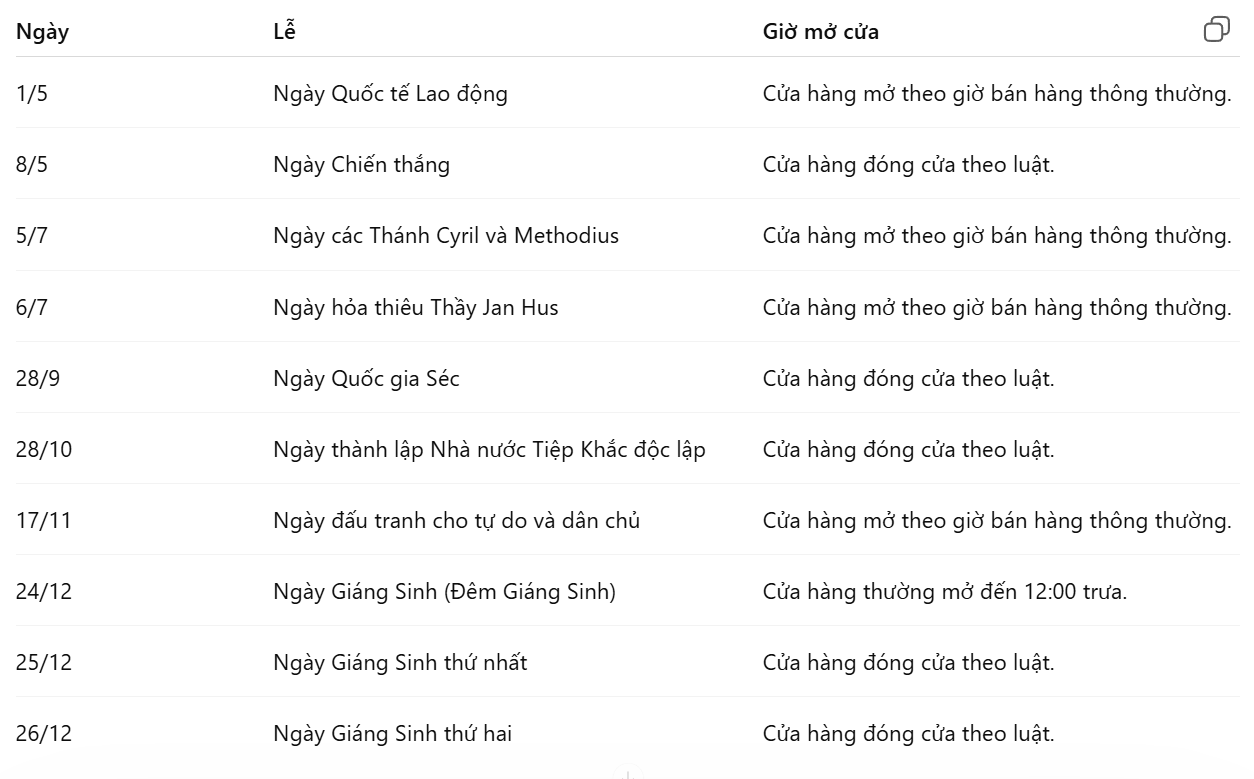1254x779 pixels.
Task: Select the 1/5 date cell
Action: tap(32, 94)
